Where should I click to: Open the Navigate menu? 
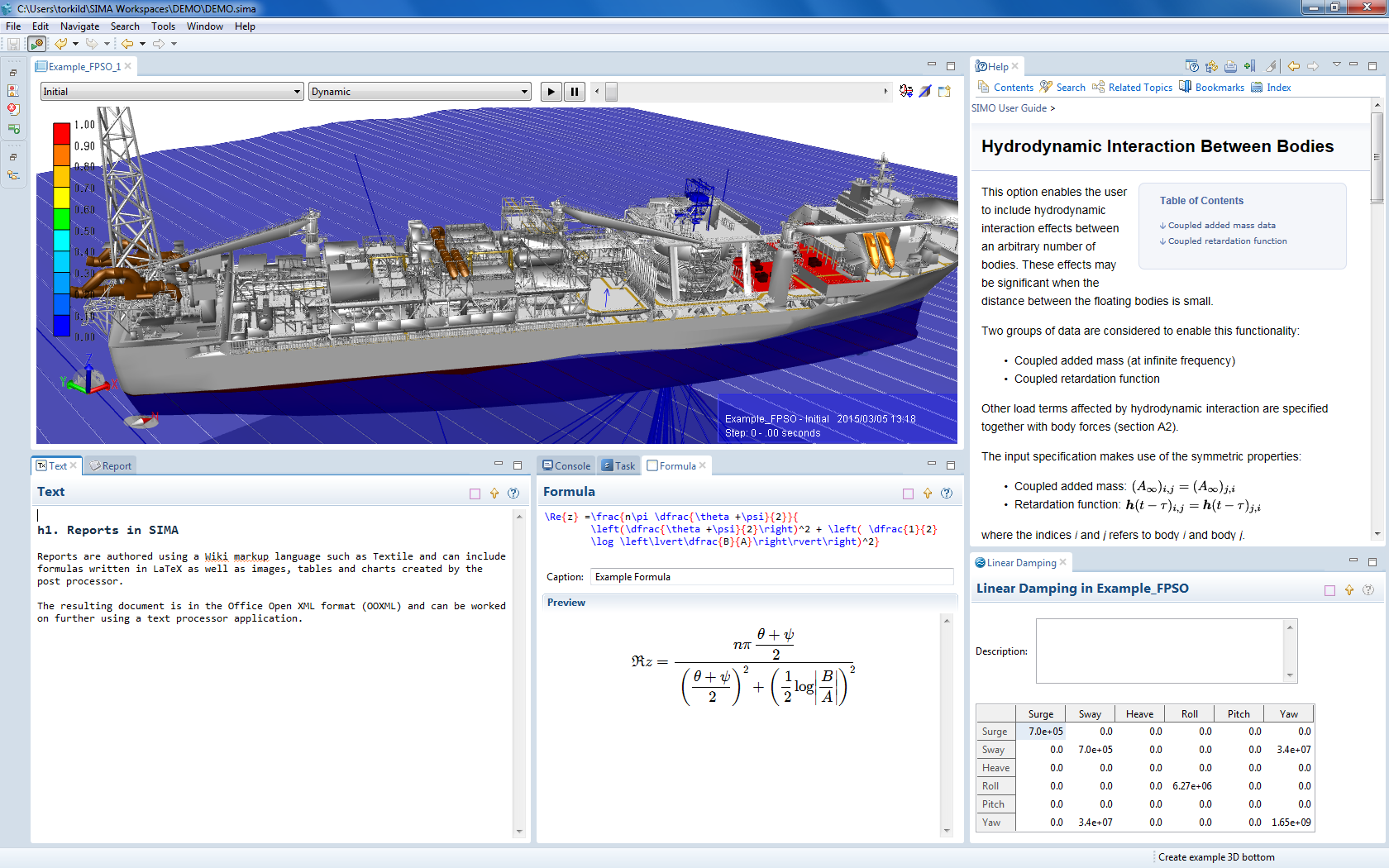point(79,26)
